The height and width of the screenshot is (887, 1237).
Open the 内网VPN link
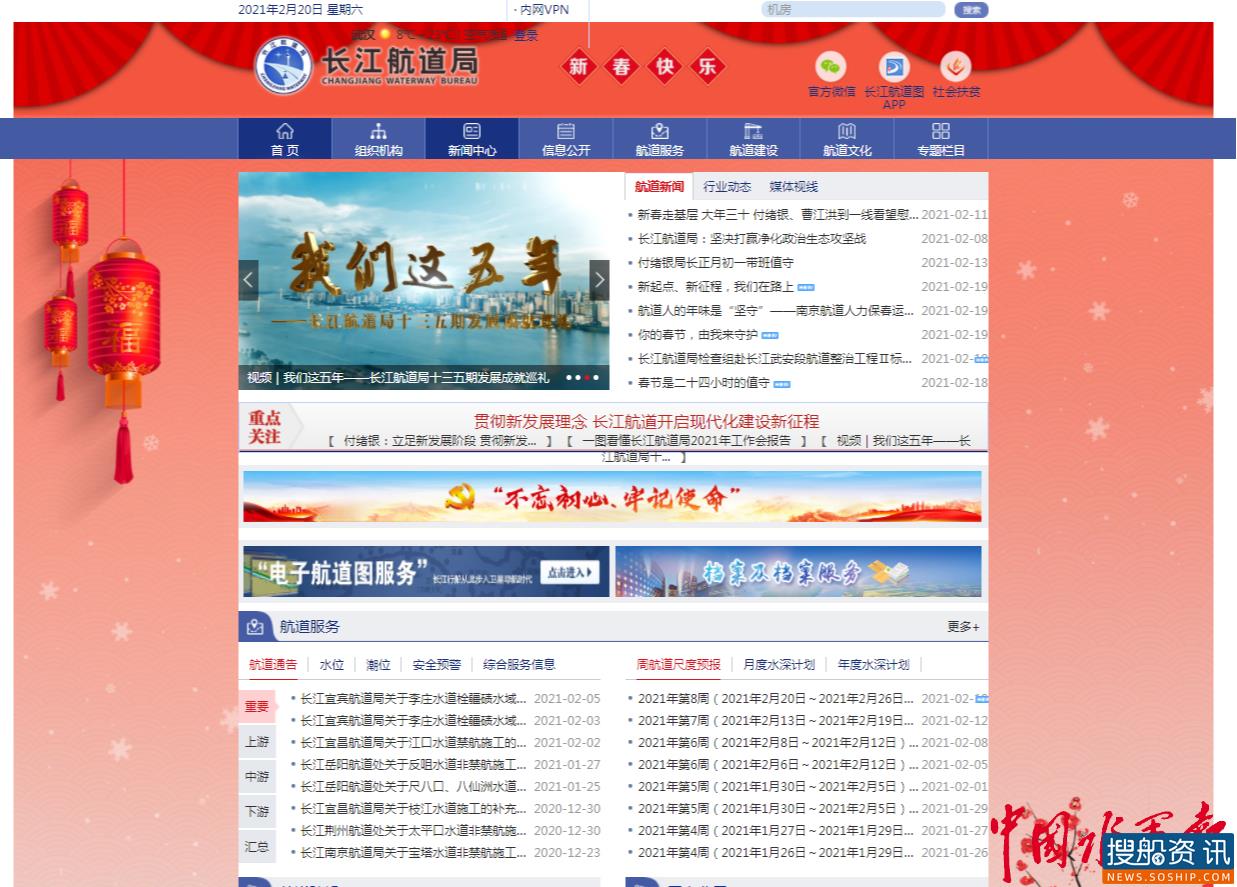point(545,9)
